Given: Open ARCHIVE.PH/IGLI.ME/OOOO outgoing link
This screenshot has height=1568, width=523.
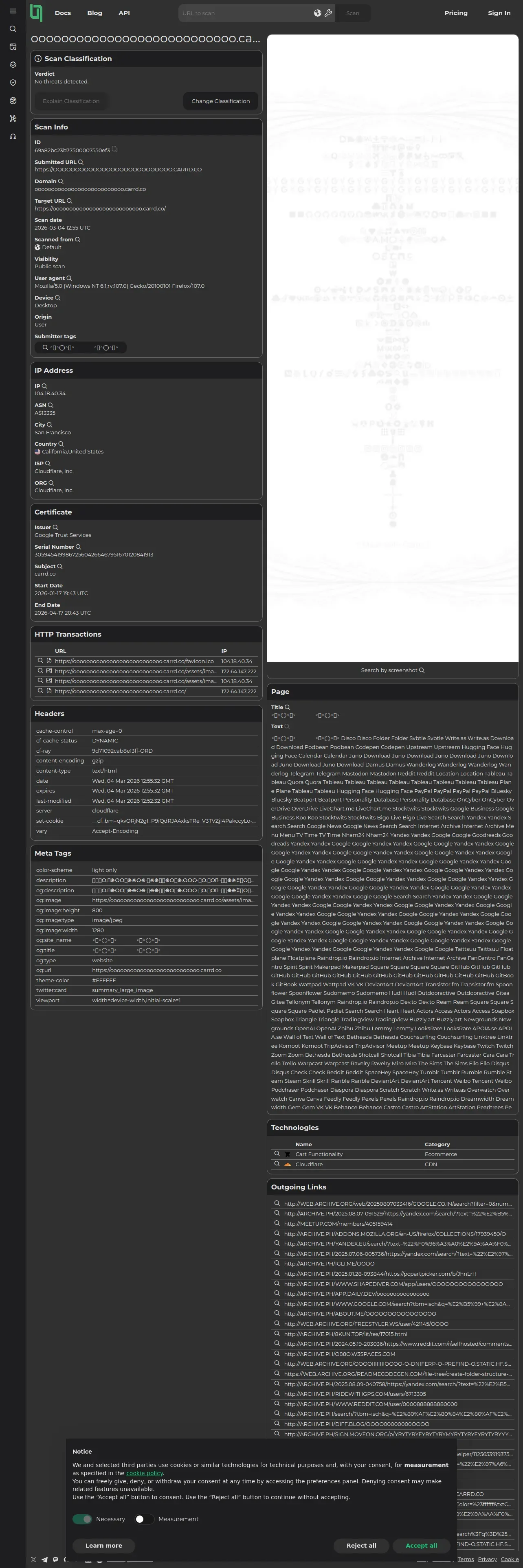Looking at the screenshot, I should point(329,1264).
